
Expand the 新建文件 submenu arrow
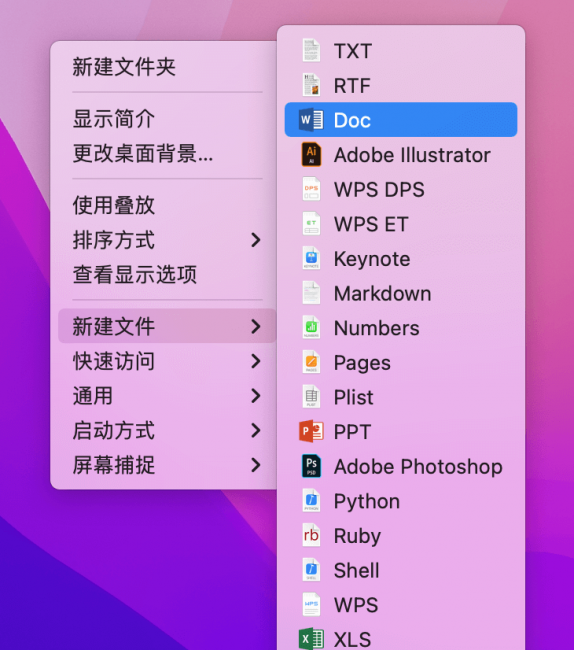pos(256,326)
